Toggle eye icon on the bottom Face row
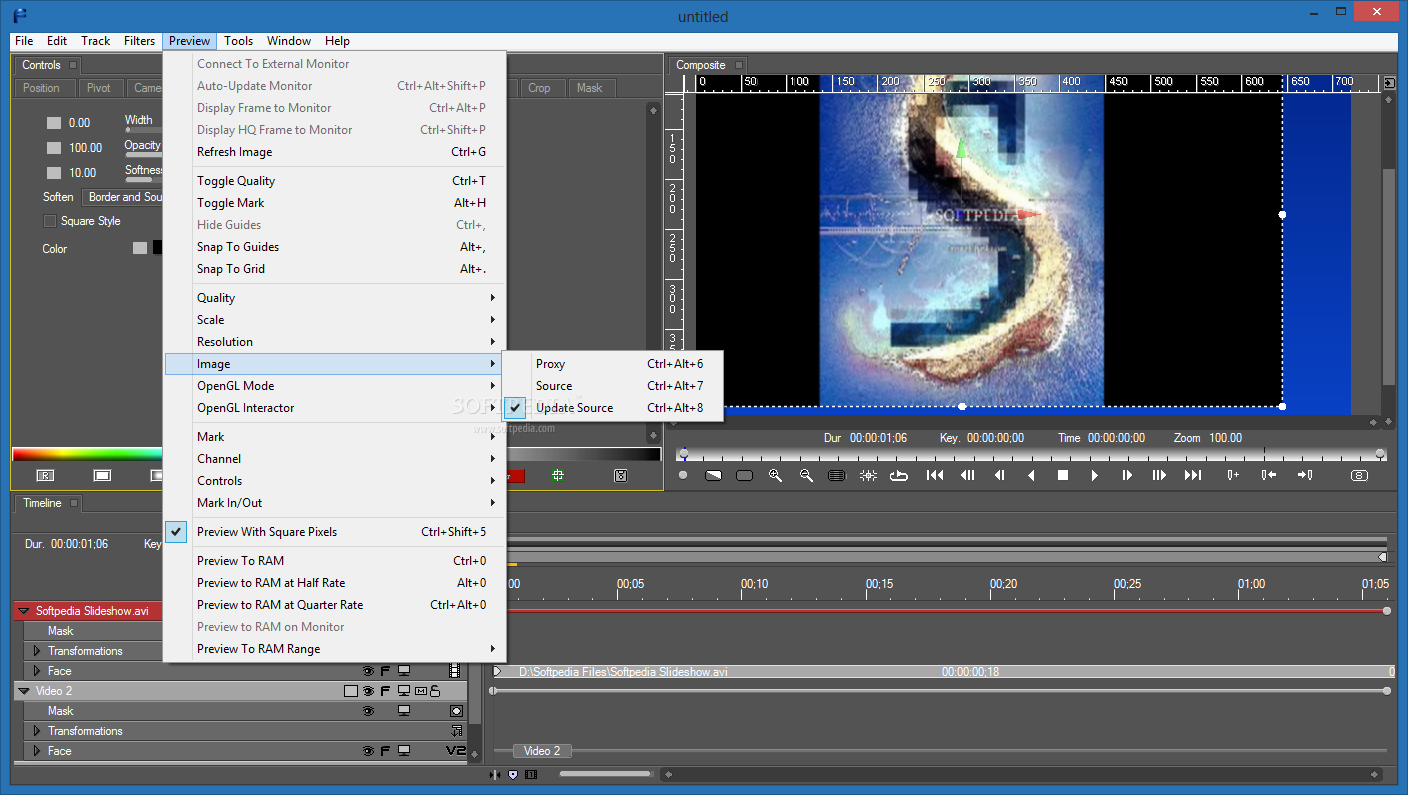 368,751
